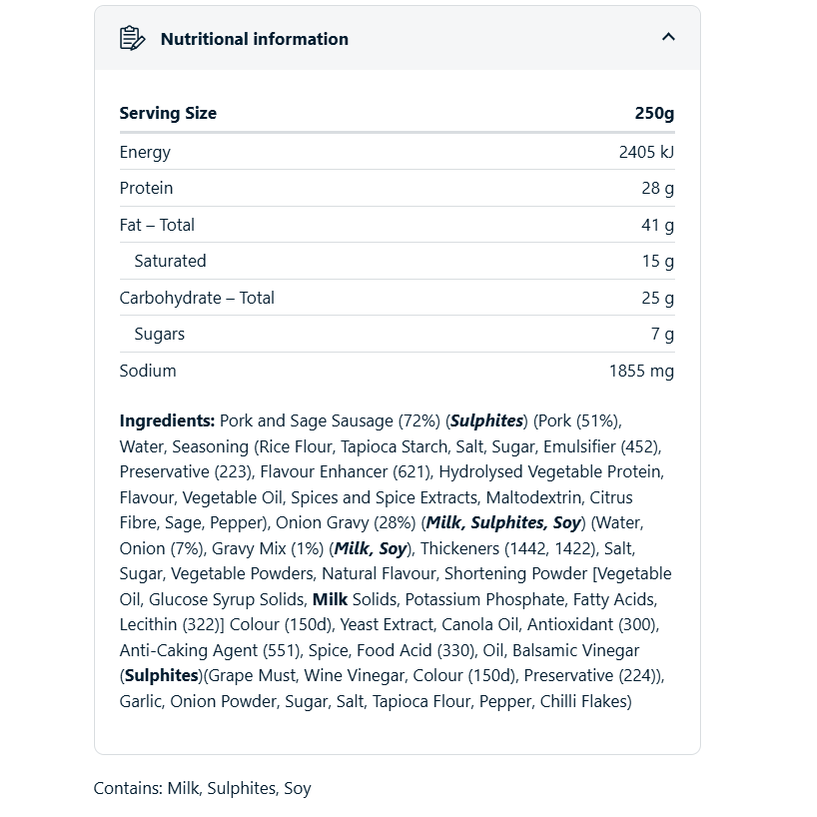The image size is (817, 817).
Task: Click the Serving Size label
Action: 168,113
